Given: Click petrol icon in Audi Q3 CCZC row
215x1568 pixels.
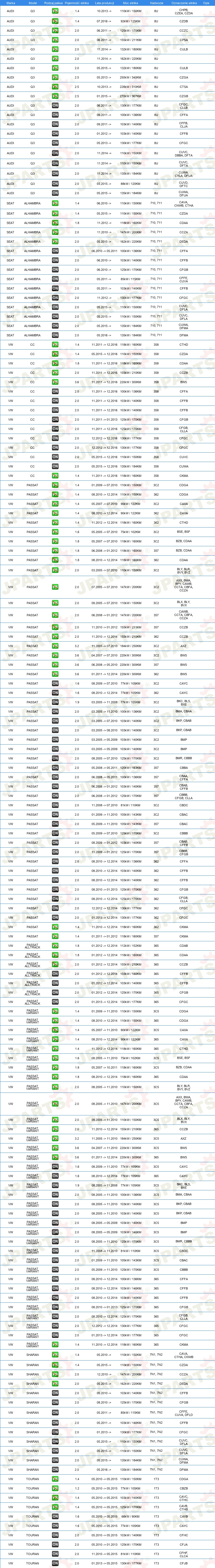Looking at the screenshot, I should [55, 30].
